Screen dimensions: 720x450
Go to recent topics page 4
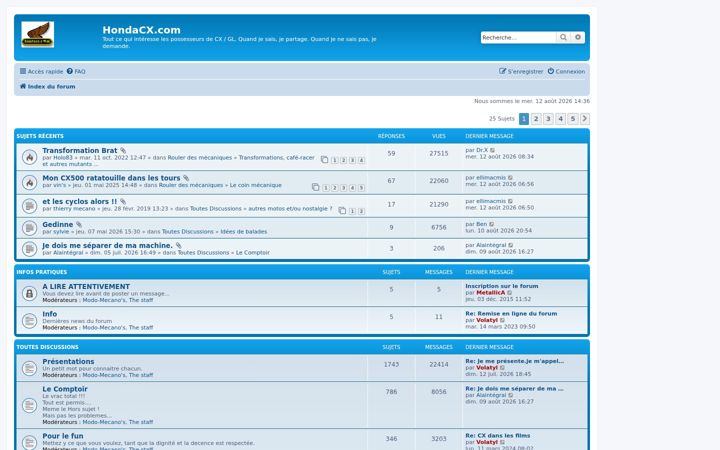561,119
